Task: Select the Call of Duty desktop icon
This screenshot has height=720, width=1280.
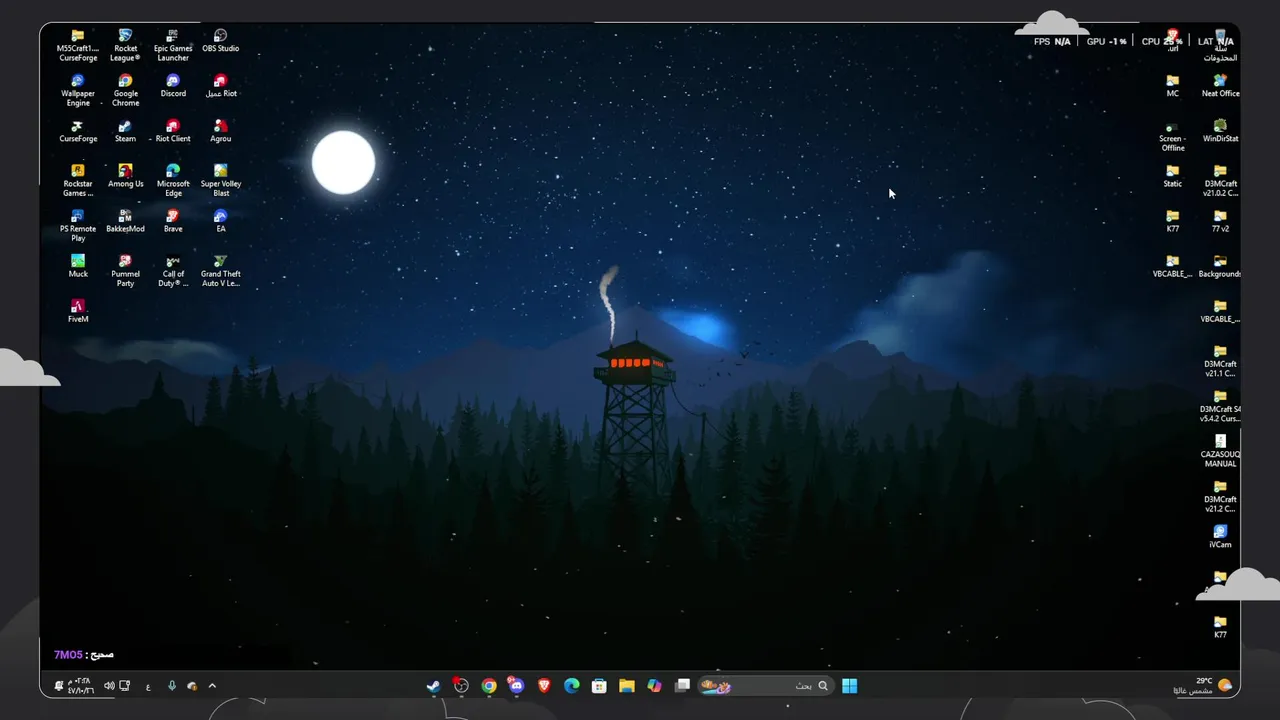Action: 173,271
